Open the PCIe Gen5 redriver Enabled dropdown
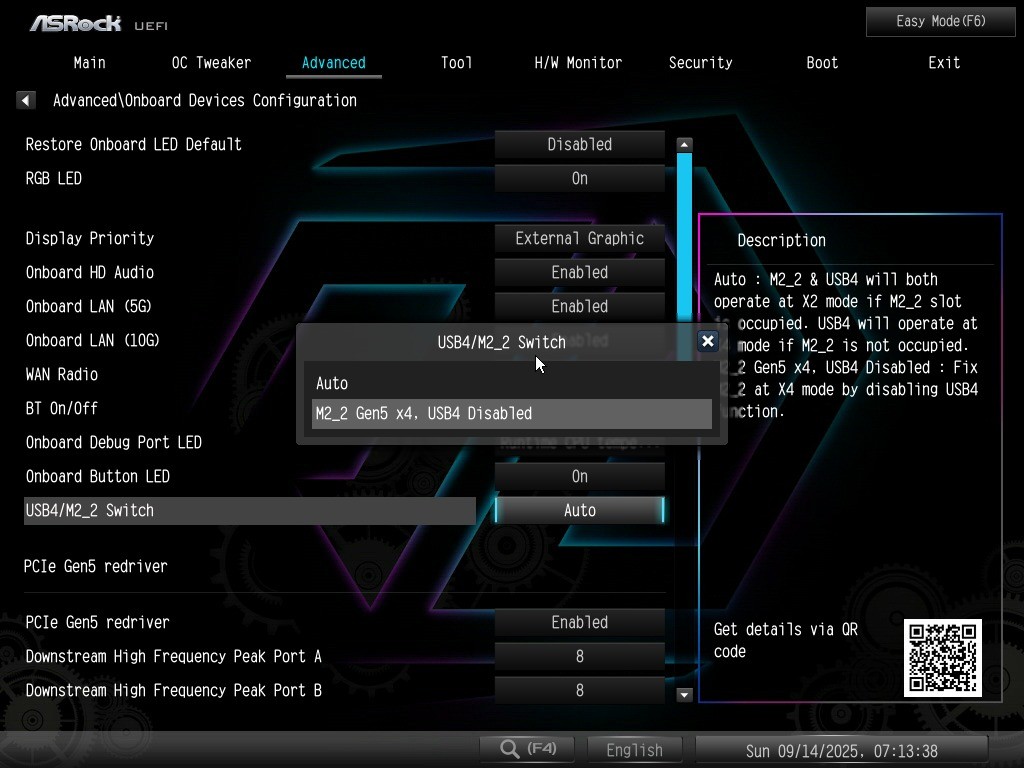Viewport: 1024px width, 768px height. [x=579, y=622]
